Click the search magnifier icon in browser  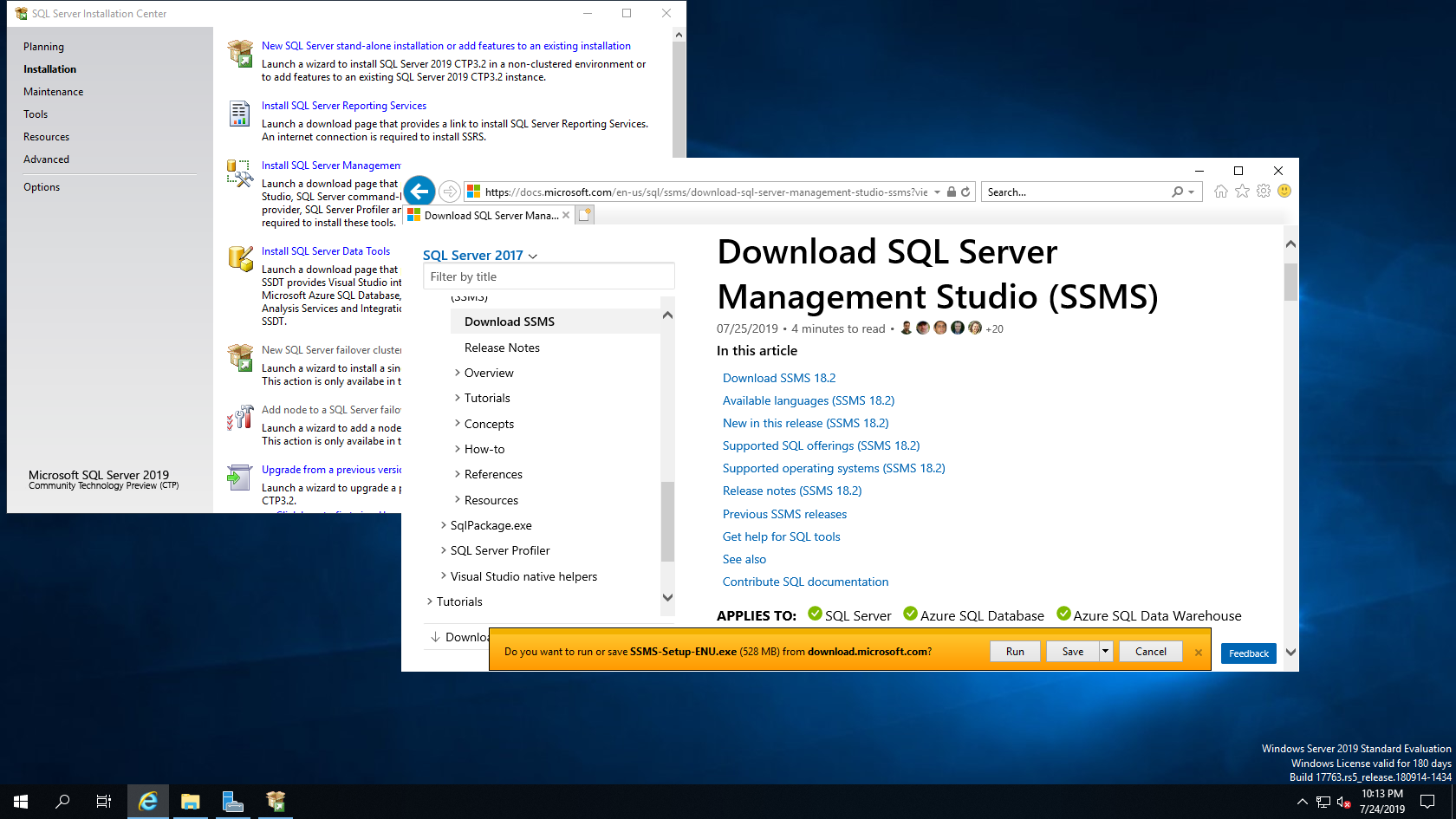click(1177, 192)
